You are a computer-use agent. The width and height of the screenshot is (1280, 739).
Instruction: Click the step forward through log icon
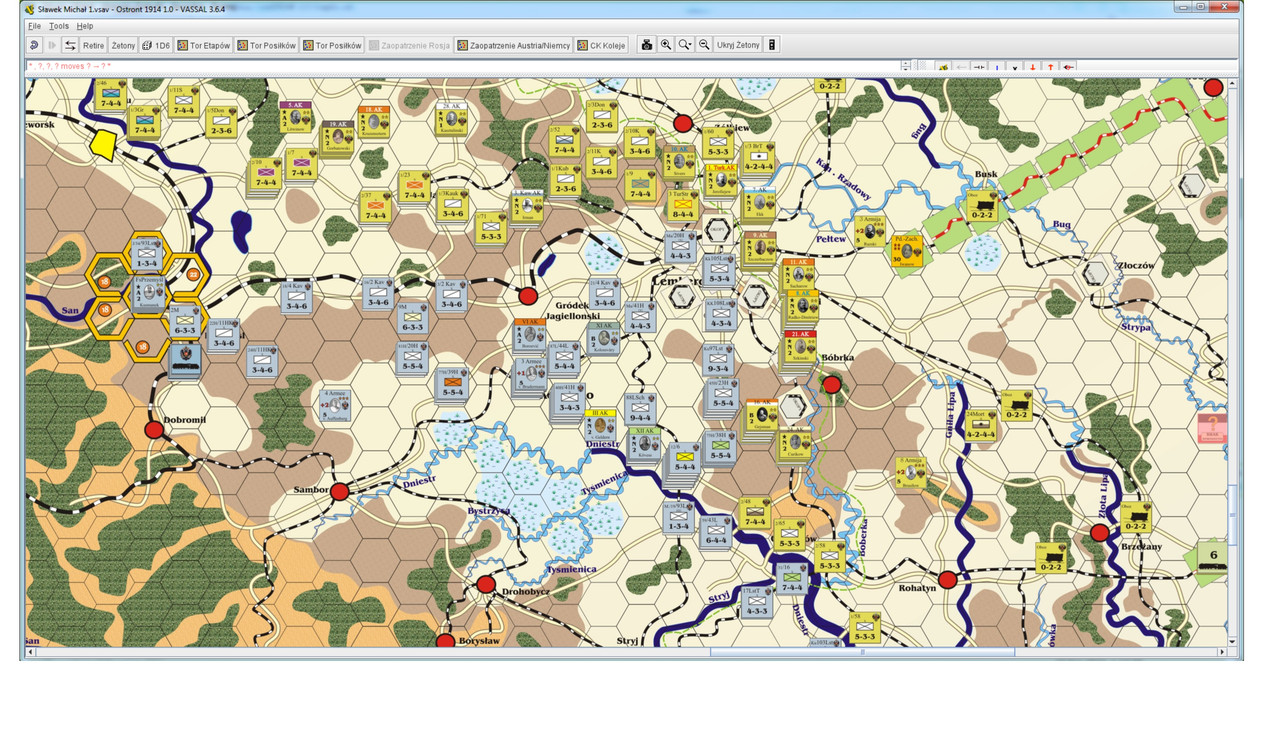pyautogui.click(x=52, y=45)
